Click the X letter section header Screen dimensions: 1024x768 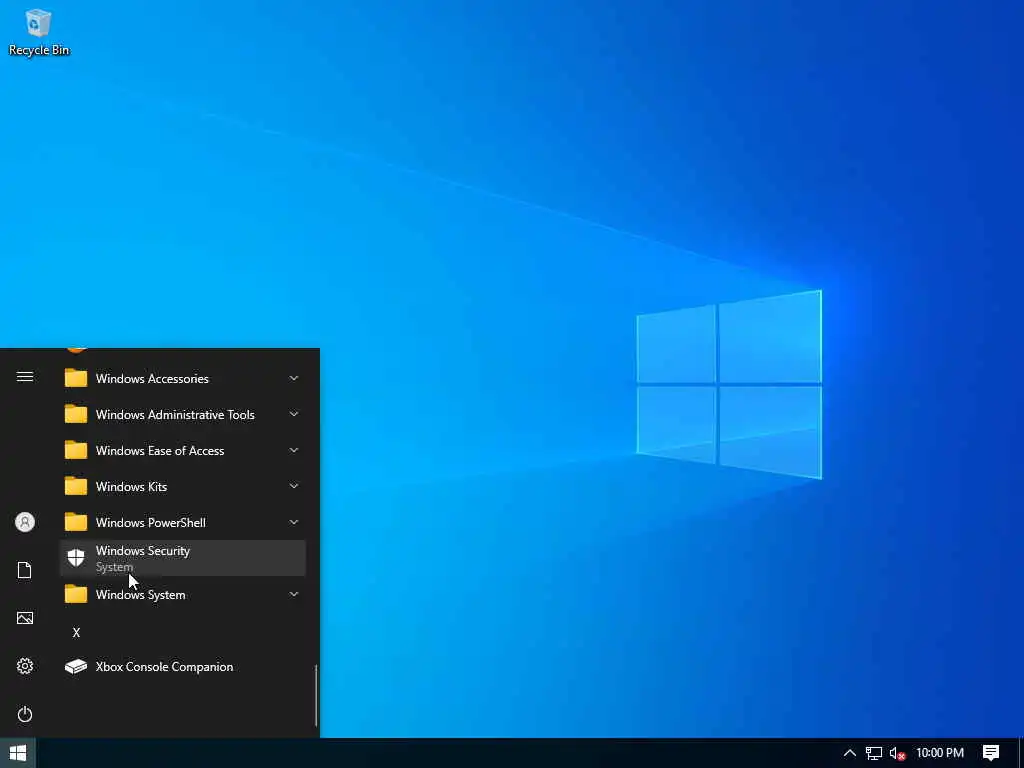(x=76, y=632)
